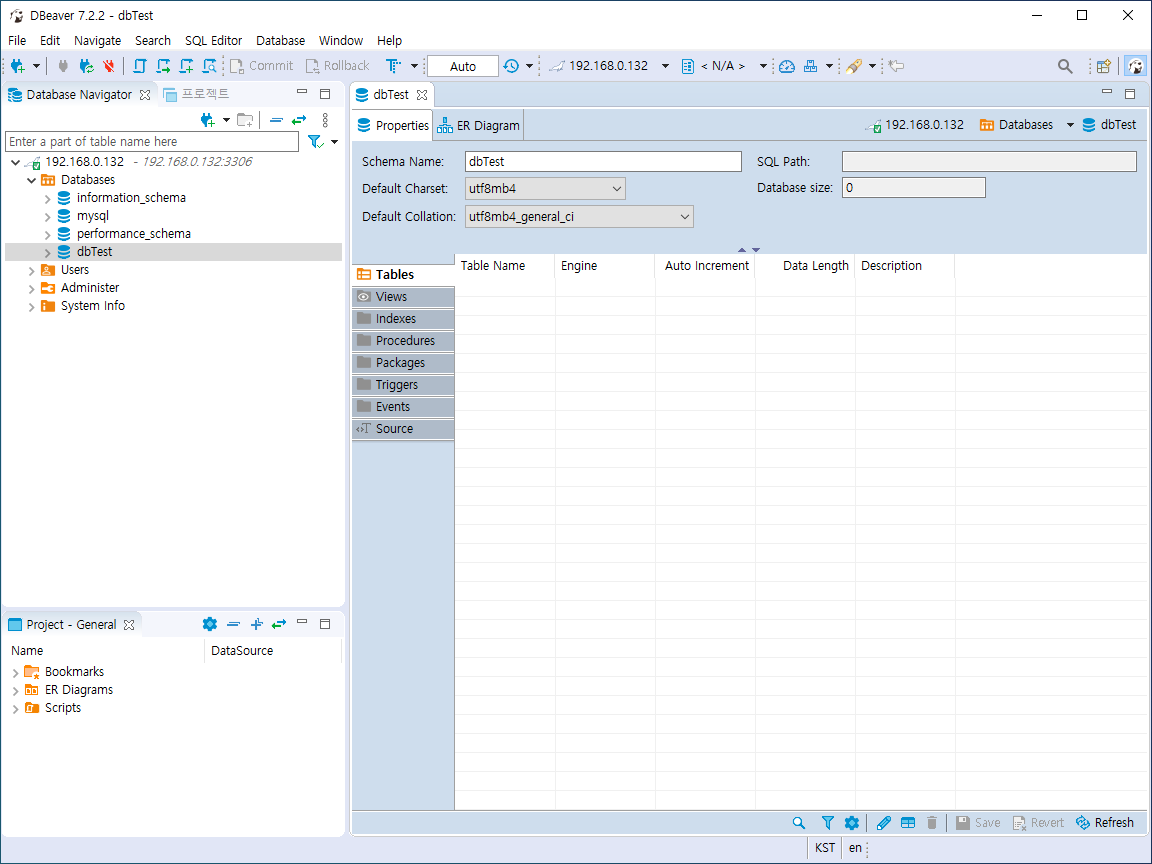
Task: Open the Default Charset dropdown
Action: tap(545, 189)
